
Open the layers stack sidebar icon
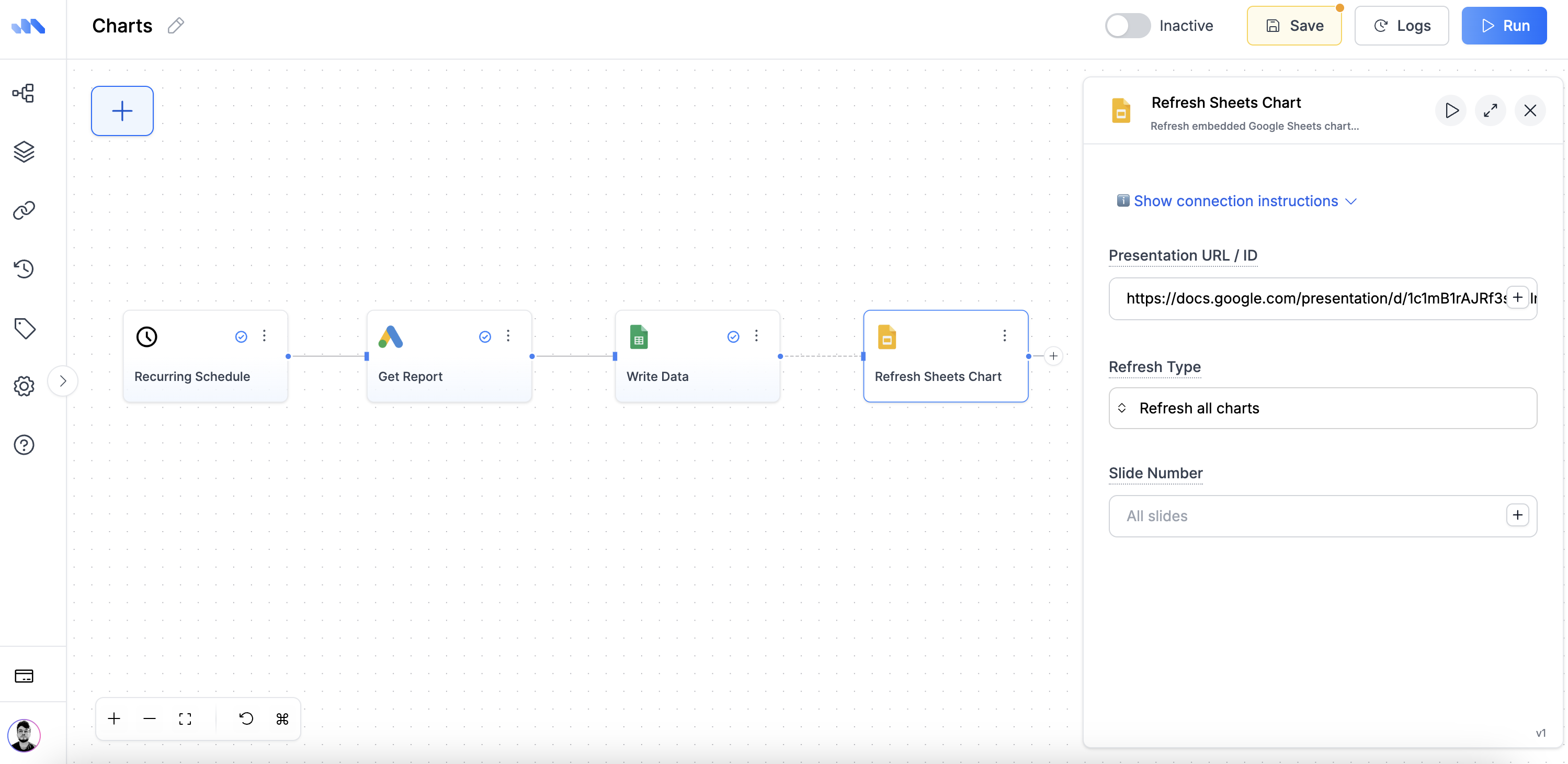24,152
